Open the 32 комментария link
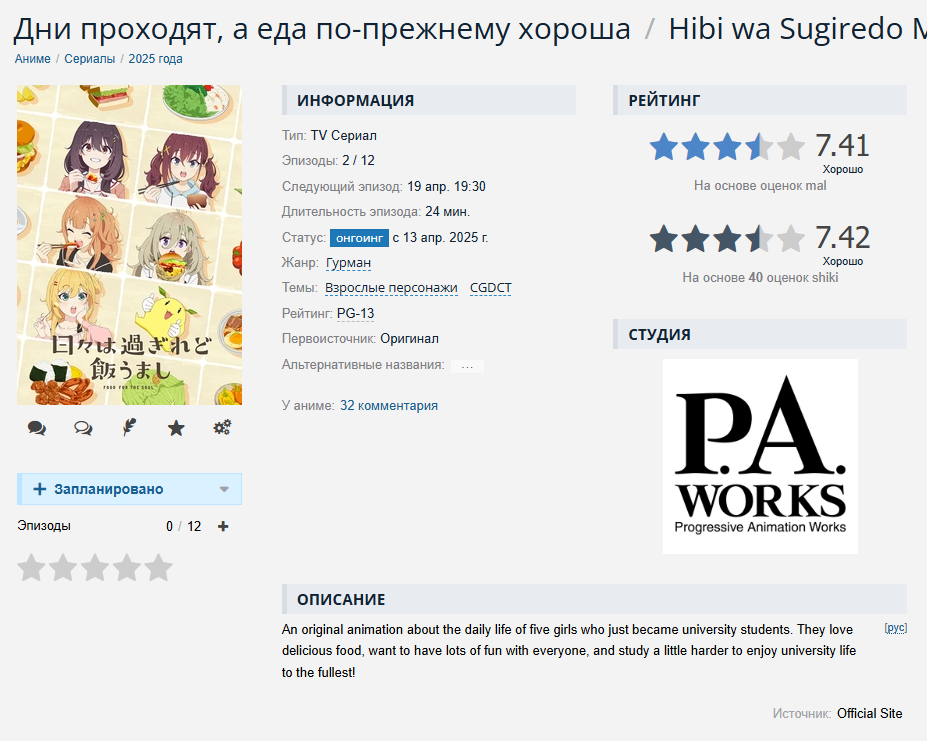The height and width of the screenshot is (741, 927). coord(389,406)
